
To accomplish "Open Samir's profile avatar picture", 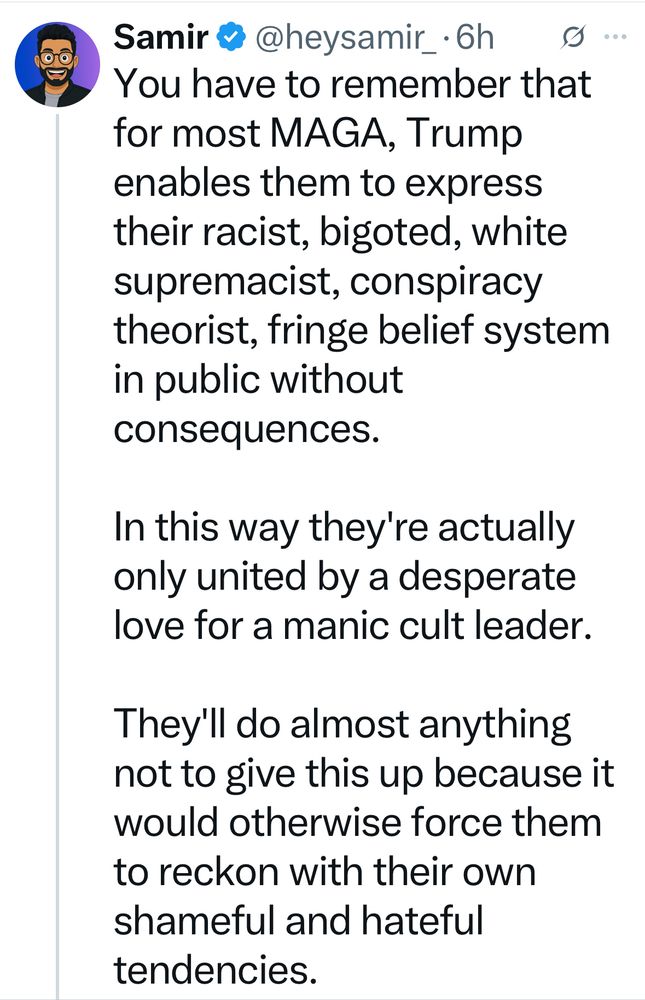I will [x=57, y=64].
